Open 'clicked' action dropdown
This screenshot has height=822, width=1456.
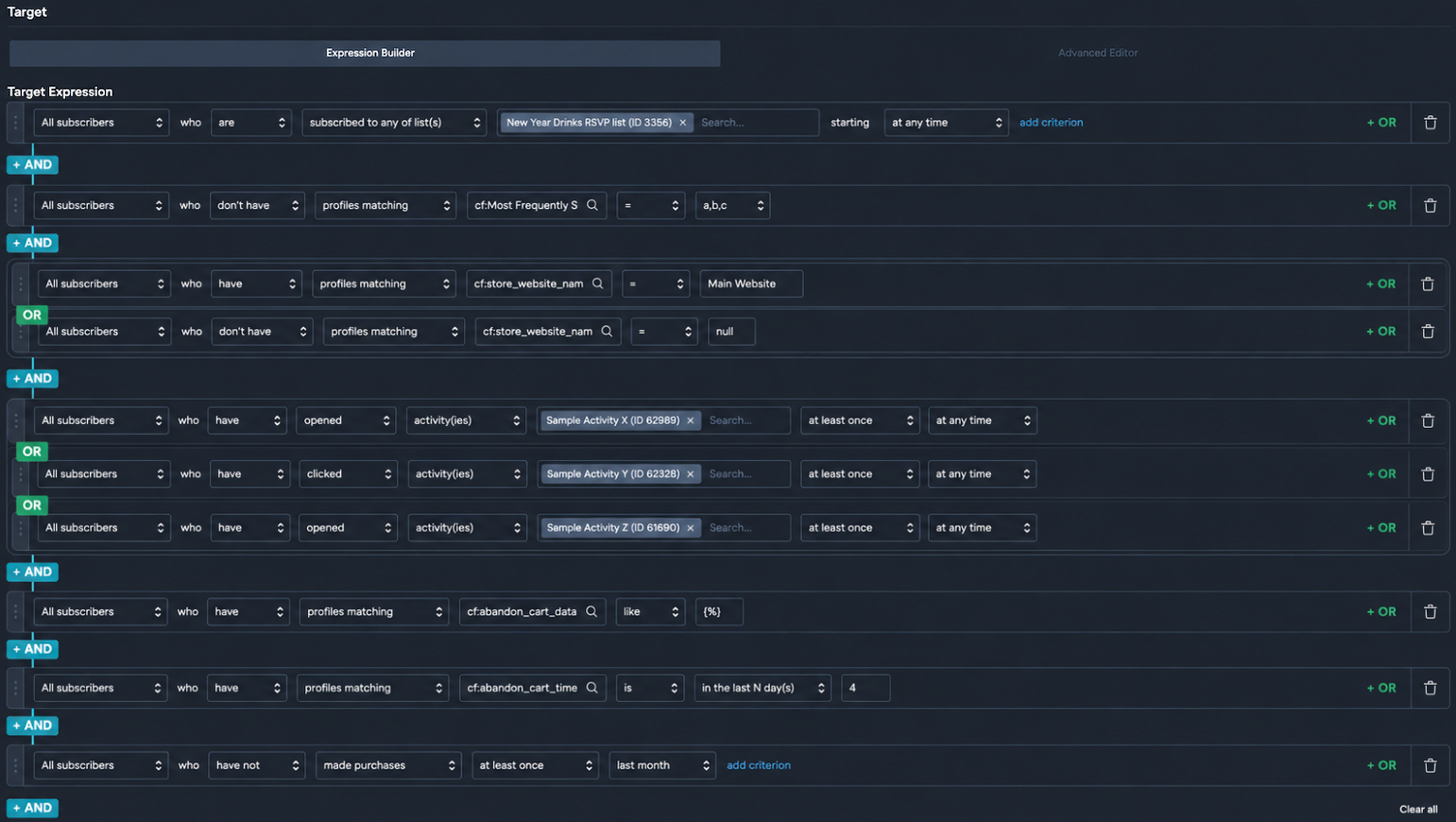[x=349, y=474]
